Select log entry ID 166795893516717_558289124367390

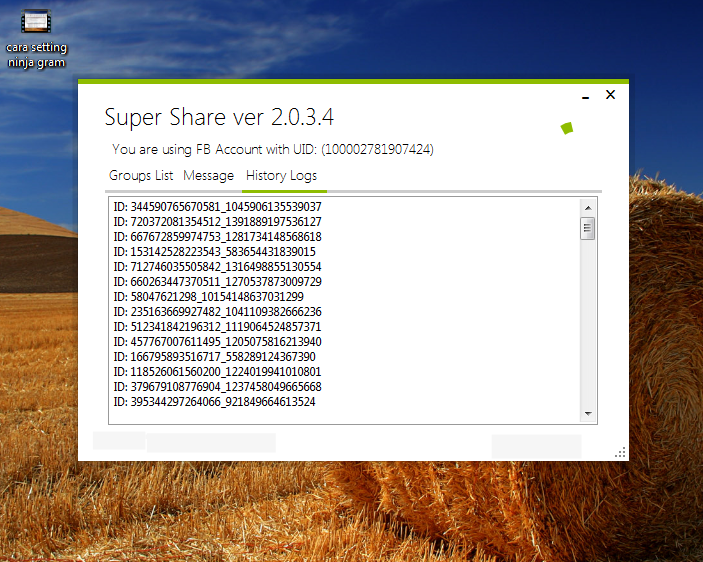click(214, 357)
